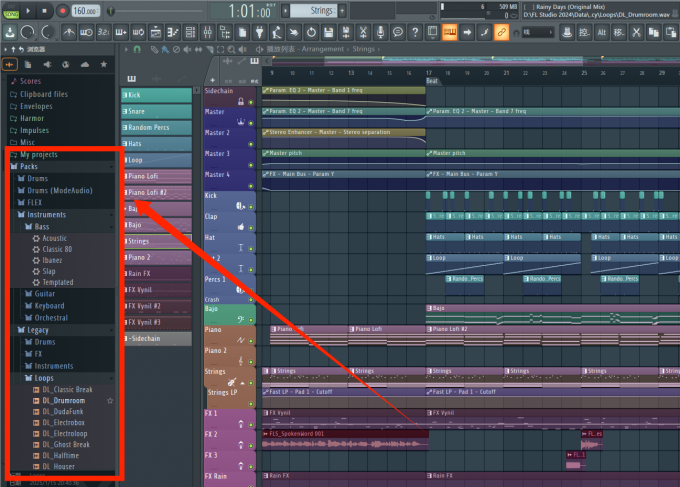Mute the Master 3 track green light

[251, 165]
